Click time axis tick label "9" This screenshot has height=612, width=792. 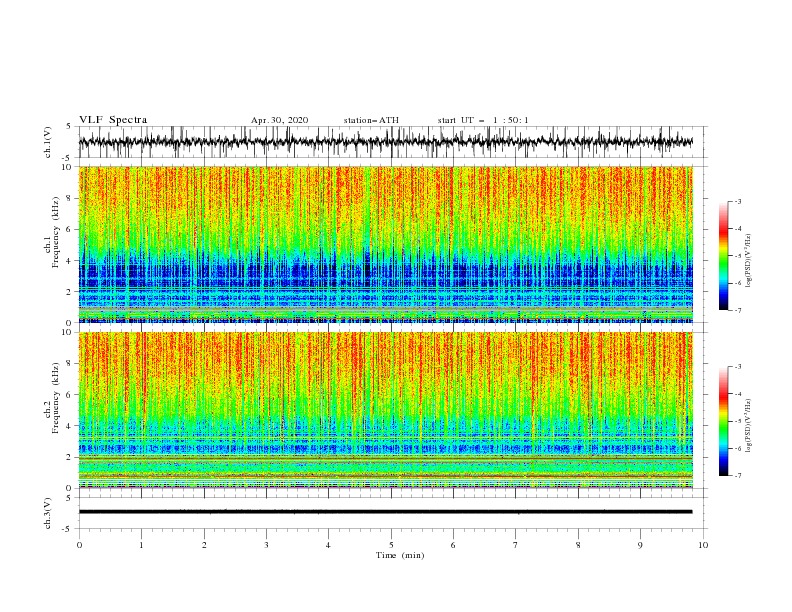pyautogui.click(x=640, y=545)
